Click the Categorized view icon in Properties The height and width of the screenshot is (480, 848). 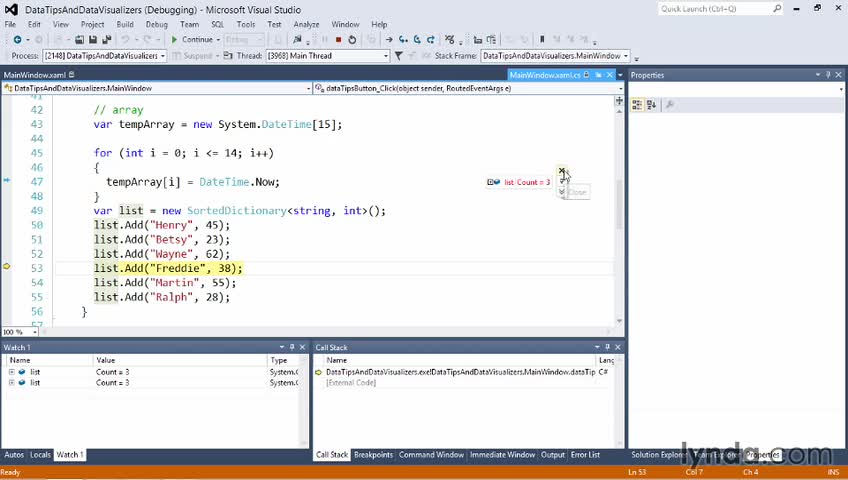(x=637, y=105)
